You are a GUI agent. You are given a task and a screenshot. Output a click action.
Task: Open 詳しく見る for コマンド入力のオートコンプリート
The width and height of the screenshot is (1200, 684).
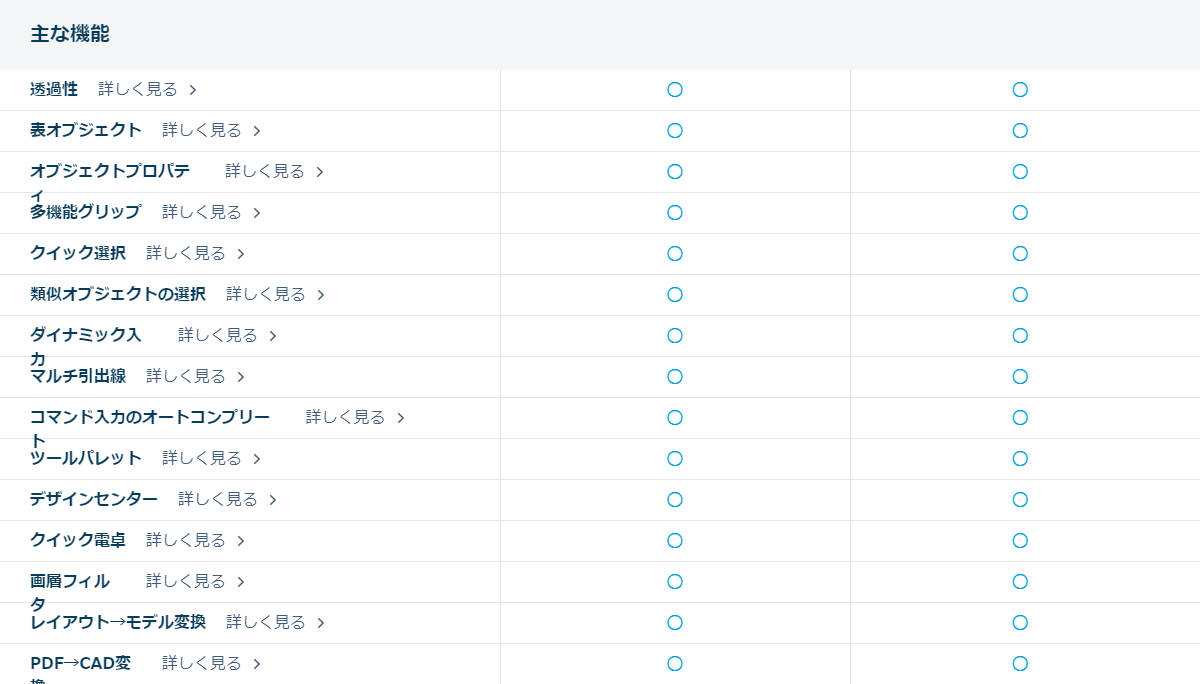tap(345, 417)
